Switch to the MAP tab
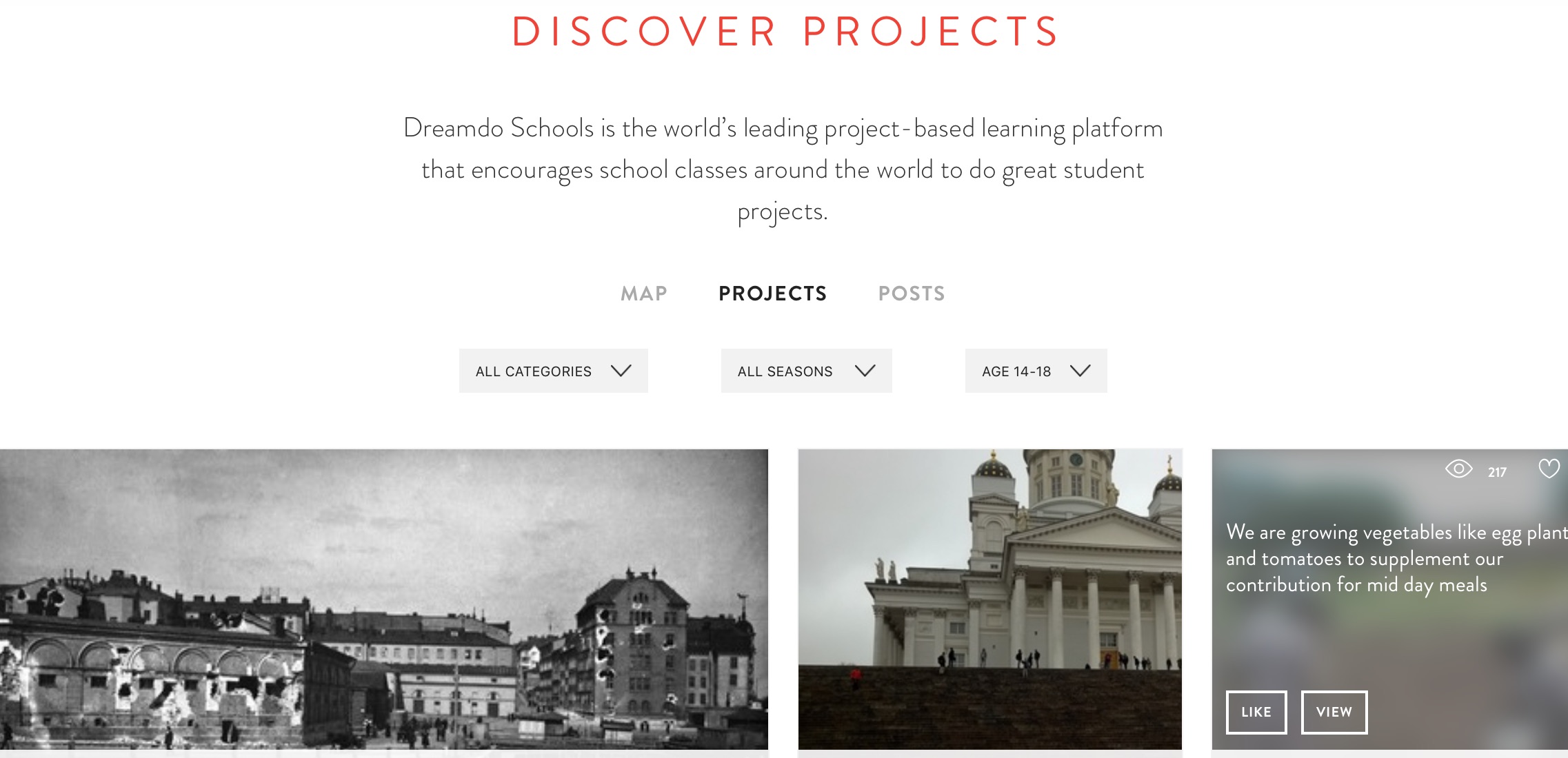Screen dimensions: 1568x758 644,294
